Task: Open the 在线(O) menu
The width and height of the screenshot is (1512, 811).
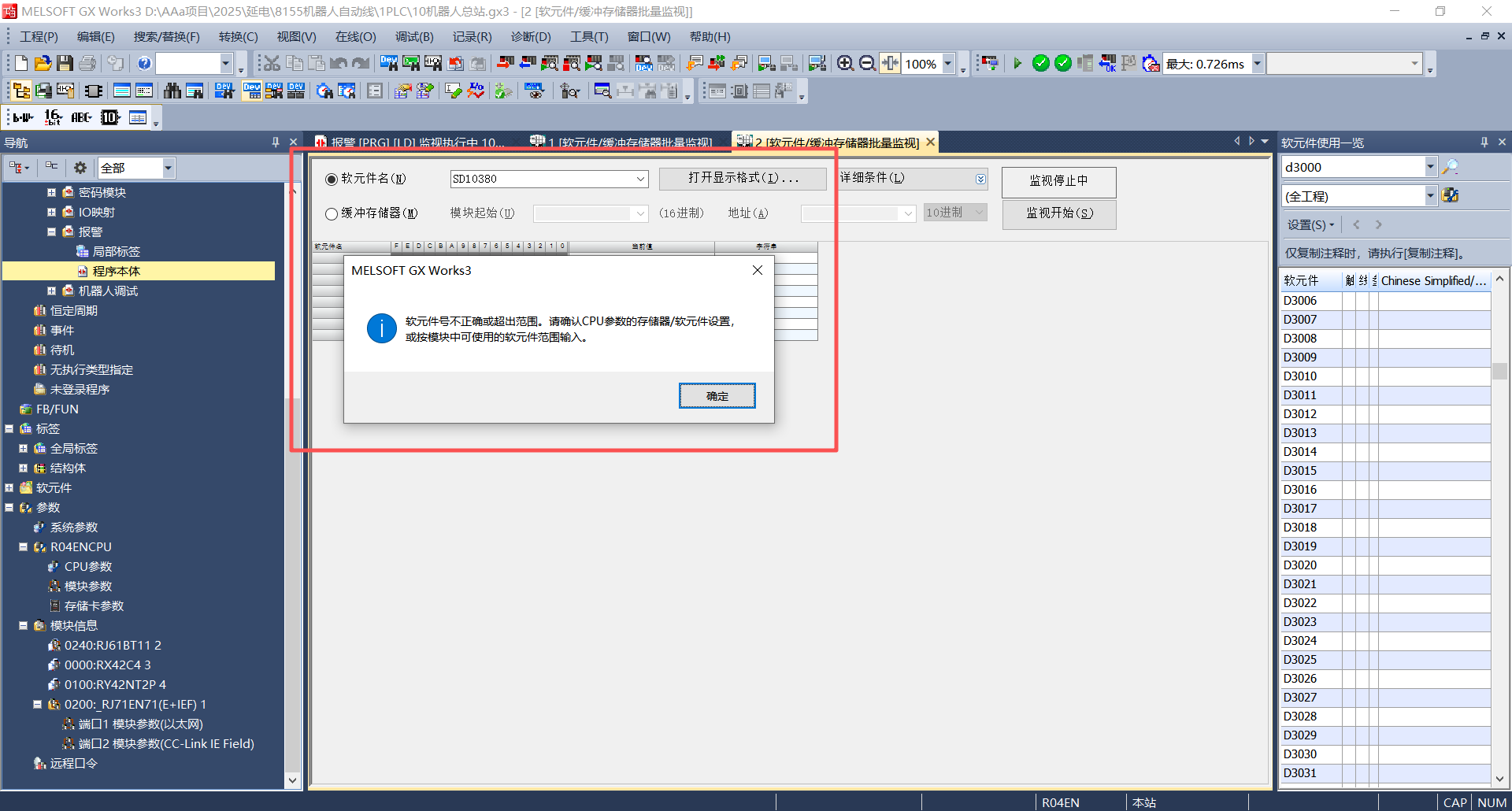Action: tap(355, 37)
